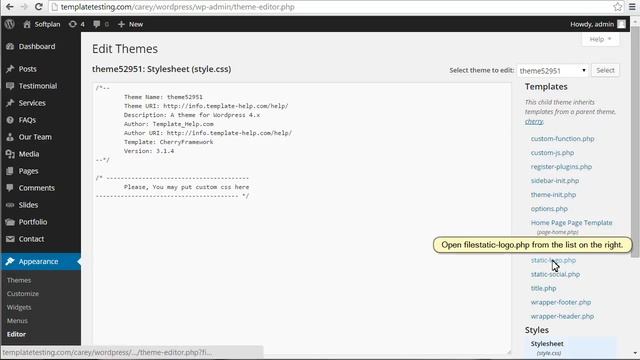Open Customize under Appearance
The image size is (640, 360).
[23, 293]
